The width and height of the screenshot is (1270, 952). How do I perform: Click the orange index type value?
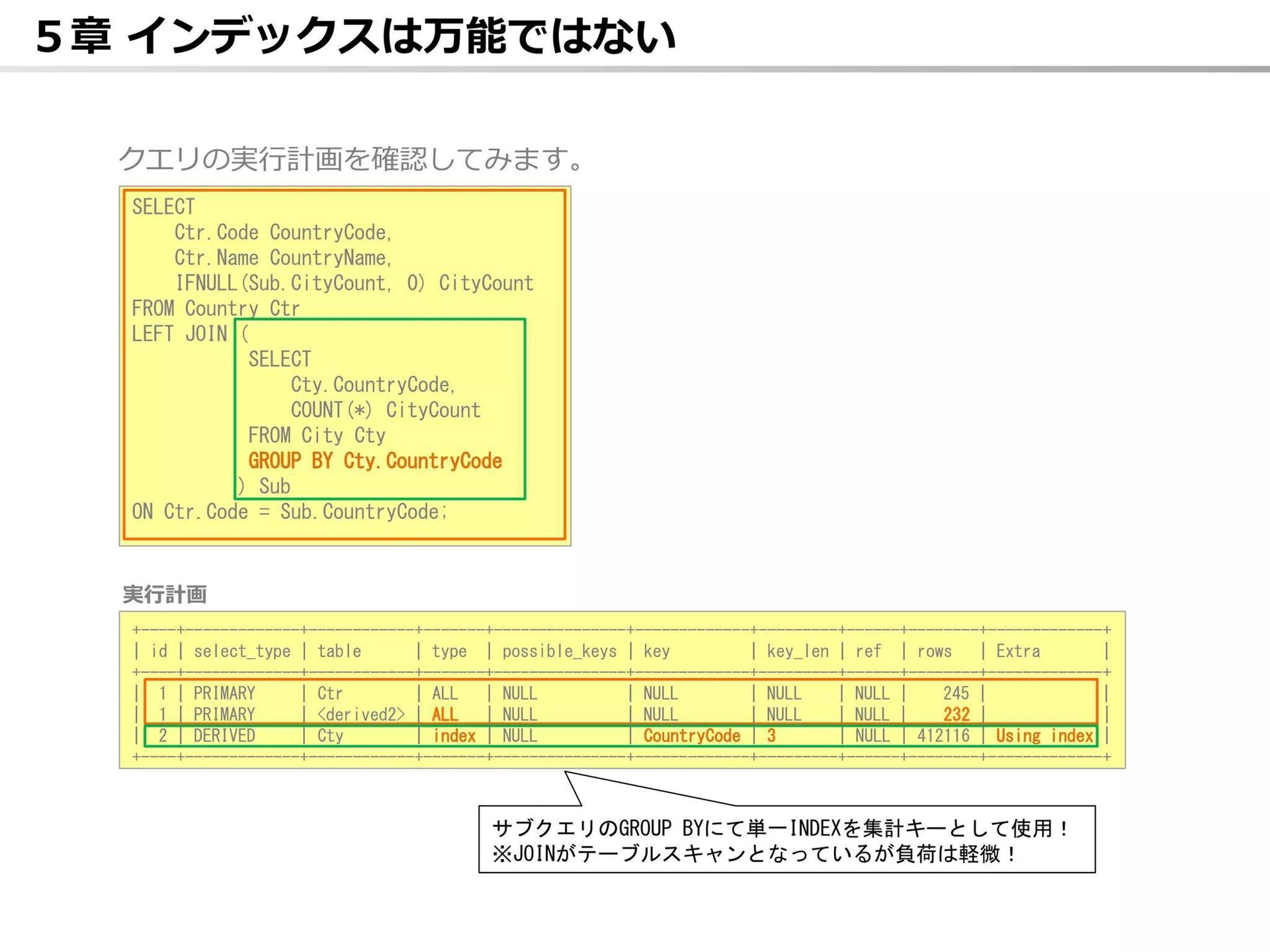click(x=454, y=736)
